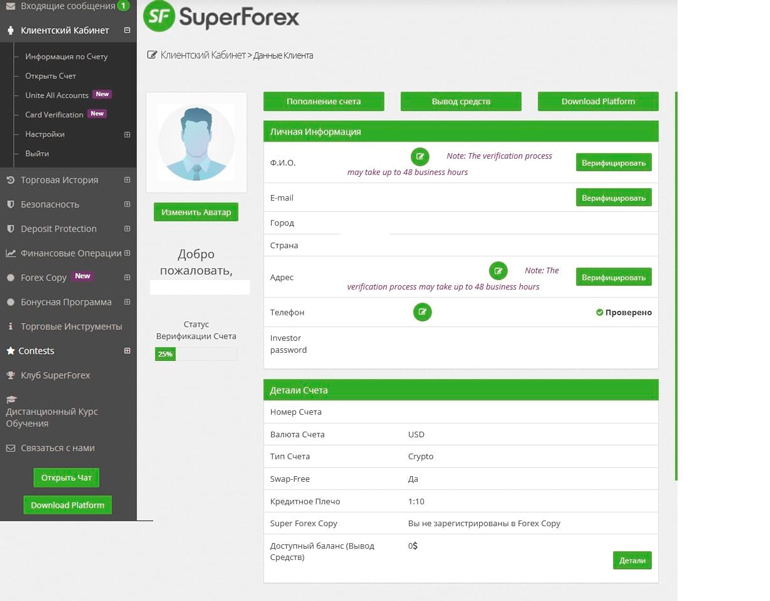The image size is (770, 601).
Task: Click the New badge beside Card Verification
Action: [97, 114]
